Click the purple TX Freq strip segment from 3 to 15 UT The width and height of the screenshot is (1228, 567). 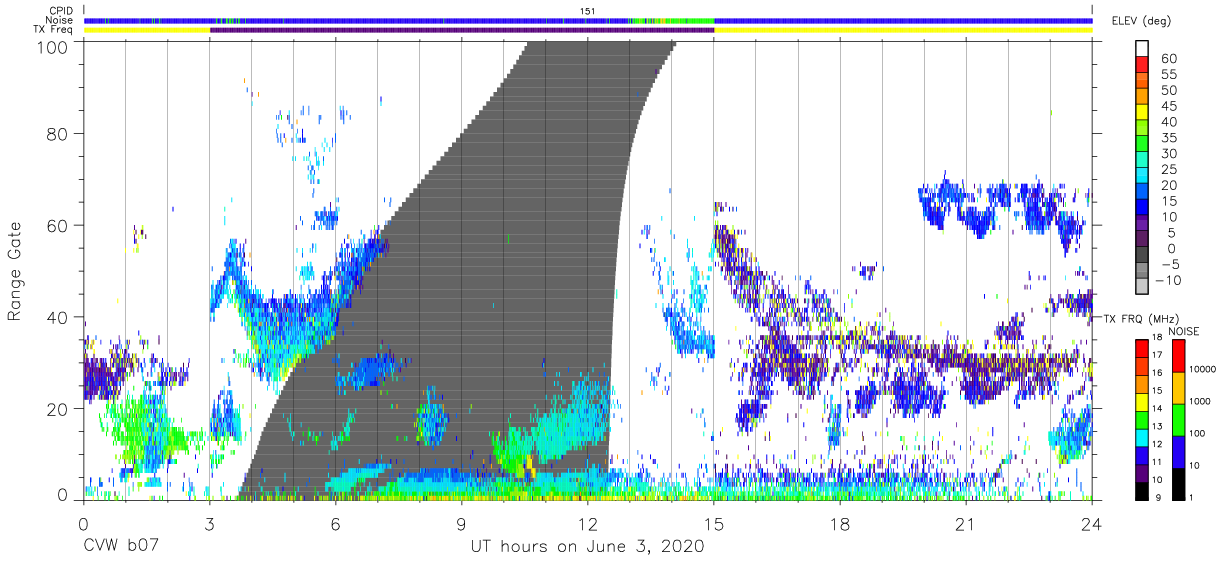(x=461, y=30)
